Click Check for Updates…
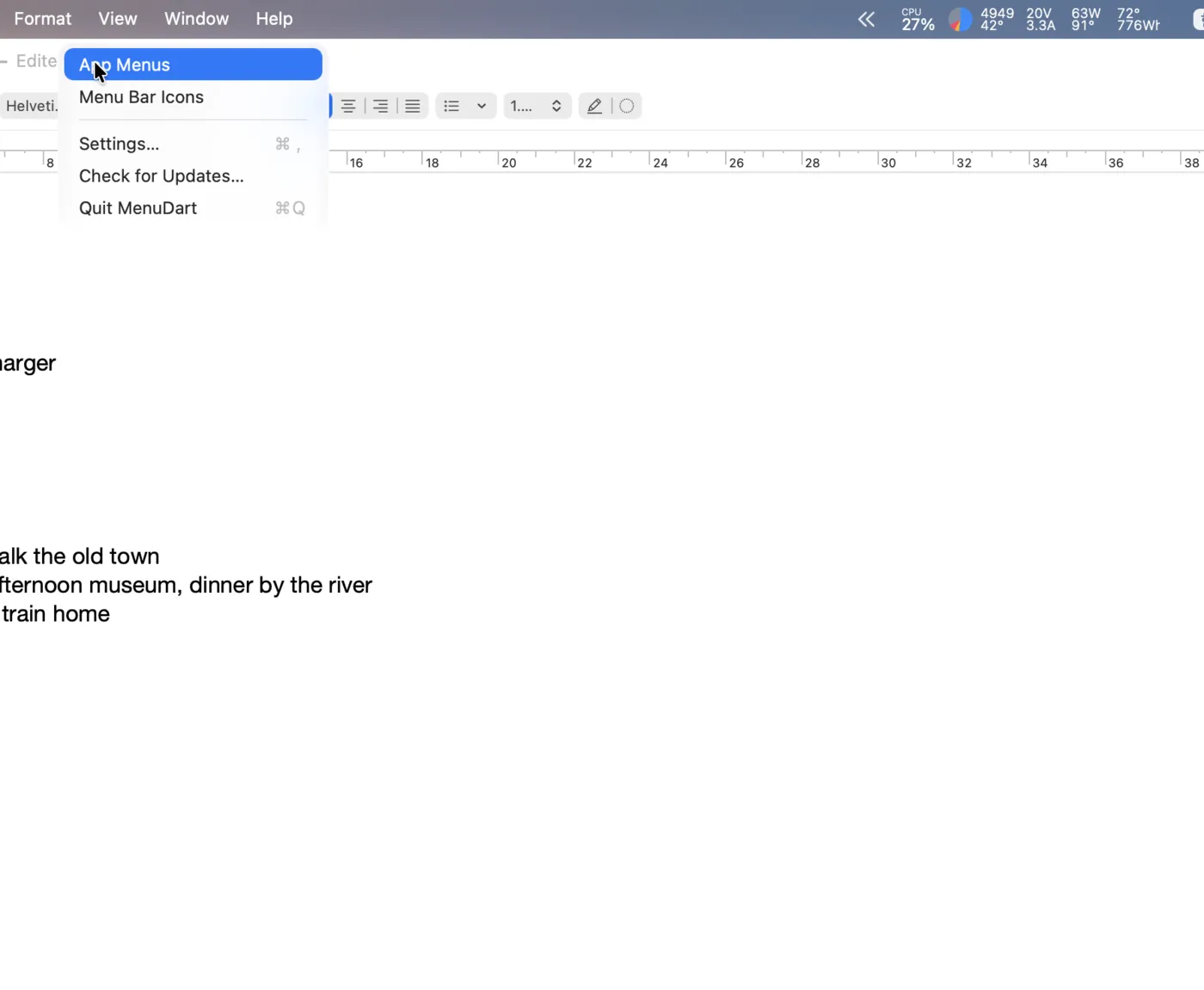 tap(193, 175)
